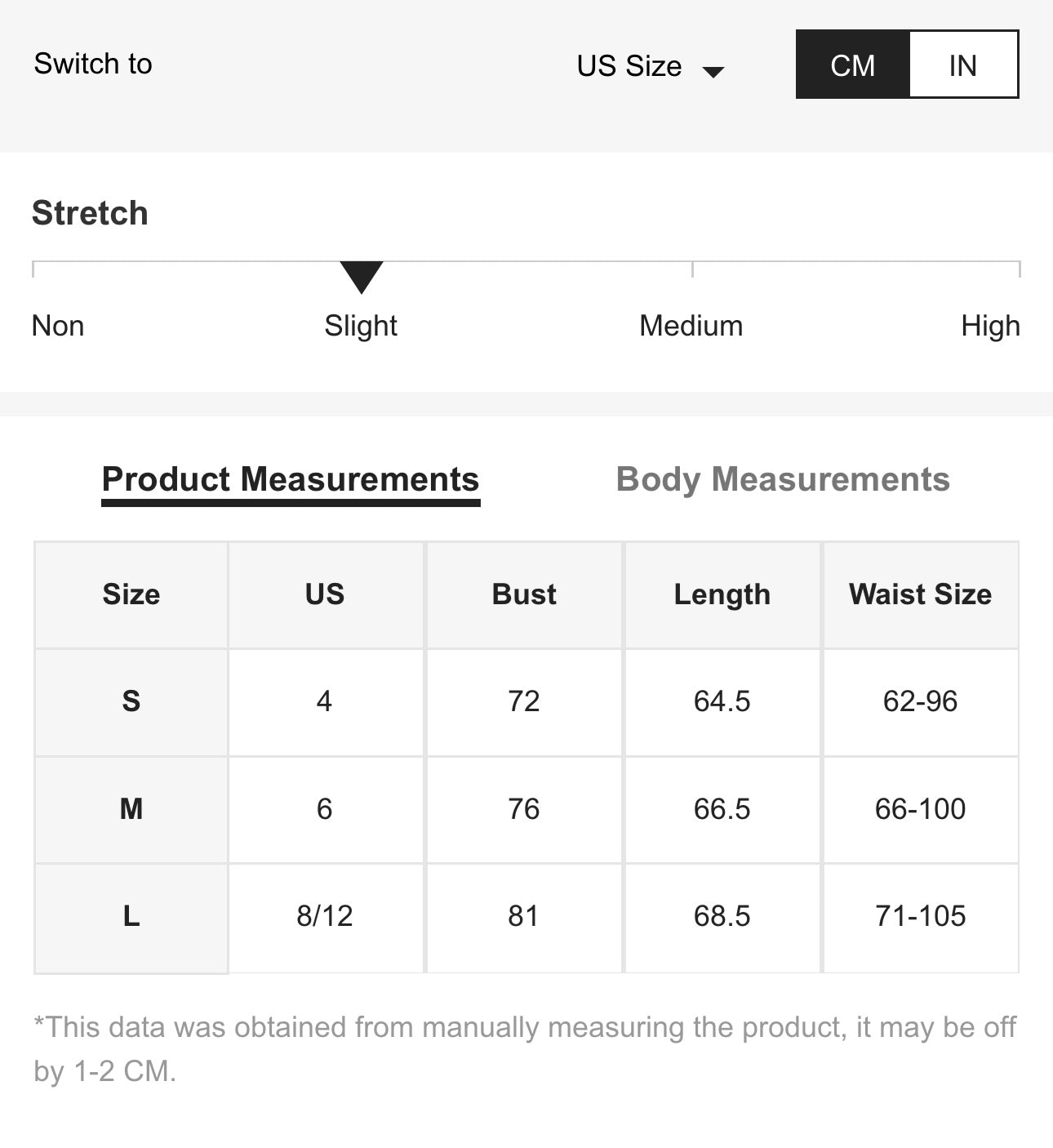Switch units to CM
Viewport: 1053px width, 1148px height.
852,65
